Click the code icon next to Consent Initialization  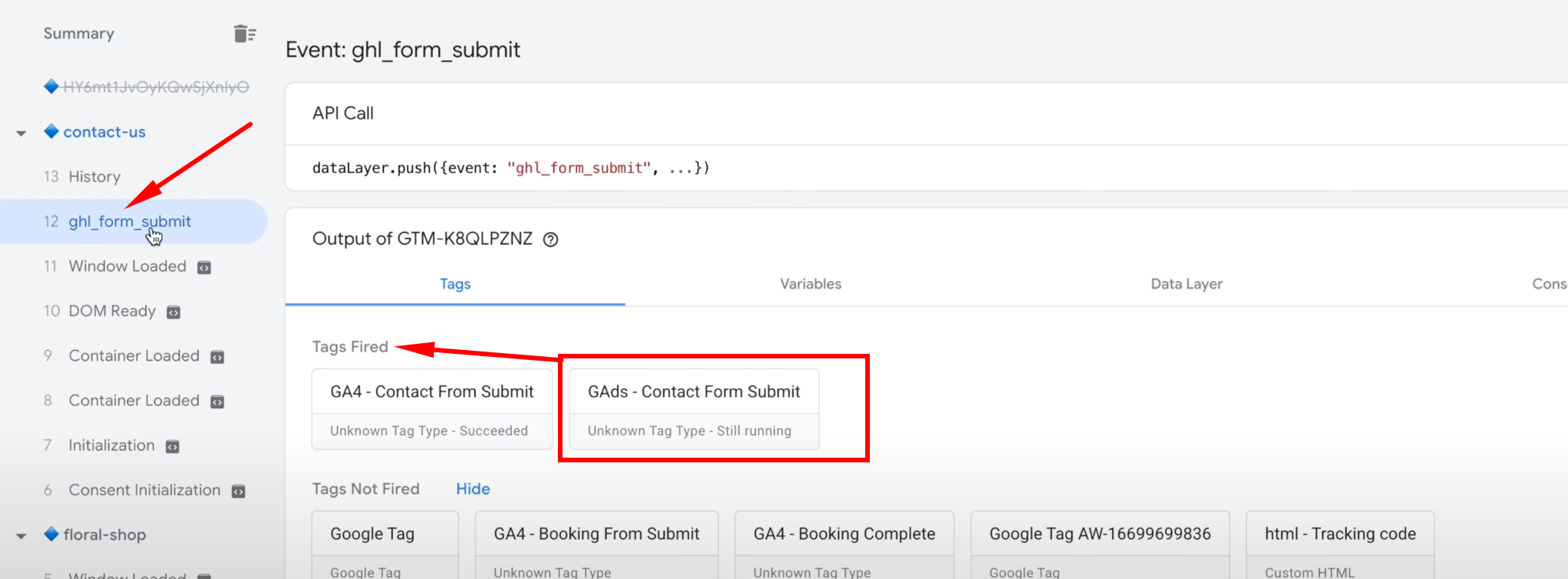(238, 491)
